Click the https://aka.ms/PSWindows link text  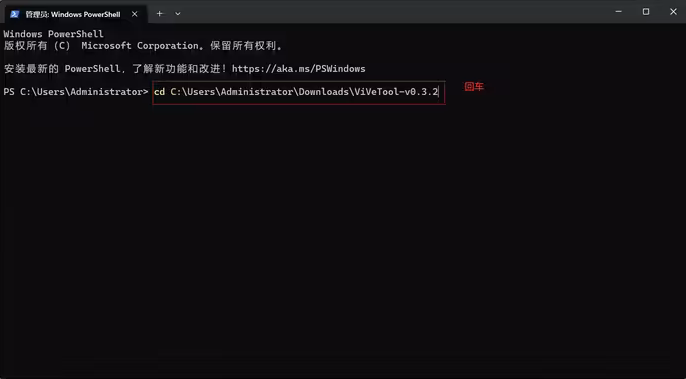click(298, 69)
